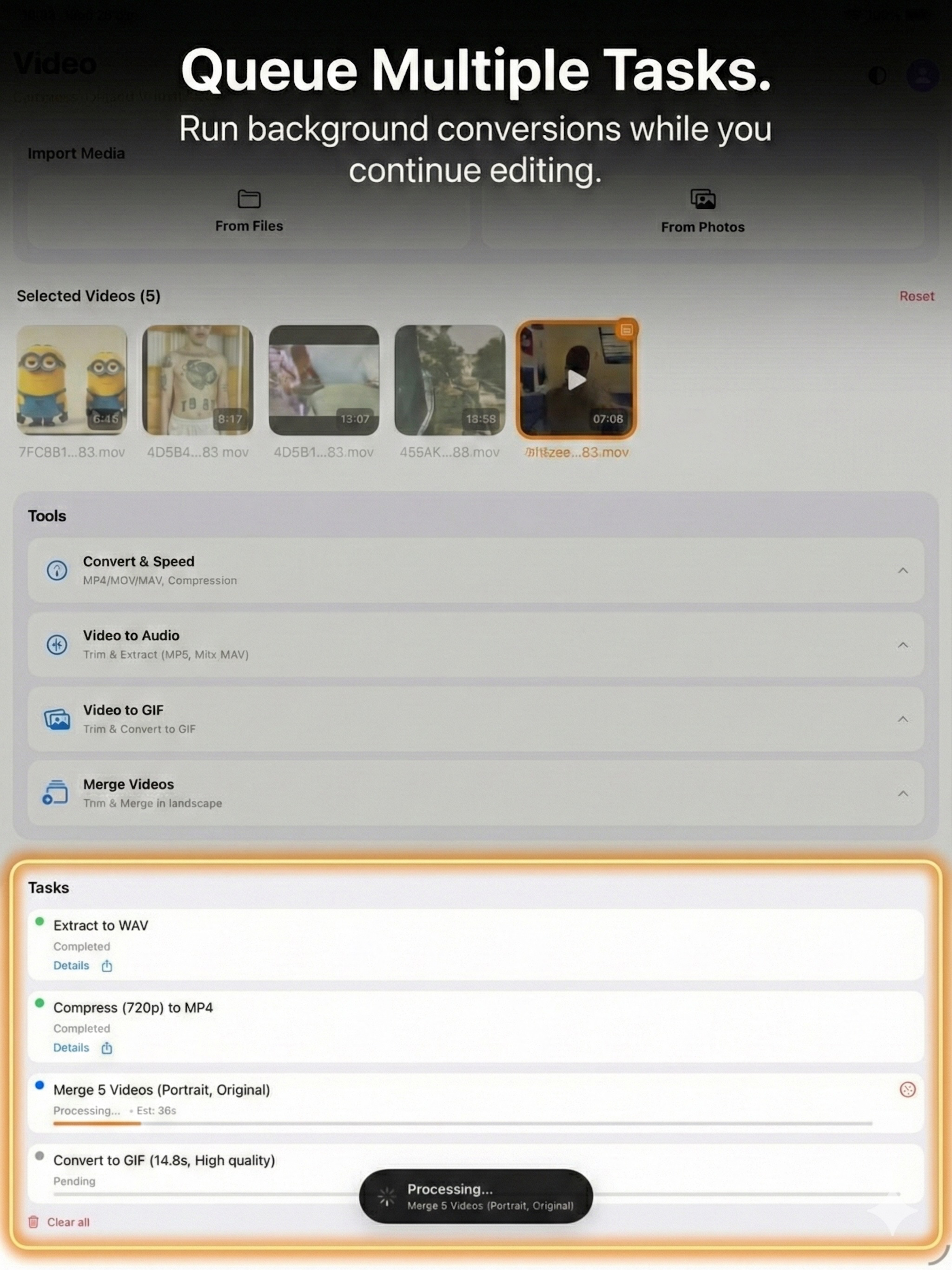Select the 8:17 tattooed man thumbnail
Image resolution: width=952 pixels, height=1270 pixels.
click(x=198, y=380)
